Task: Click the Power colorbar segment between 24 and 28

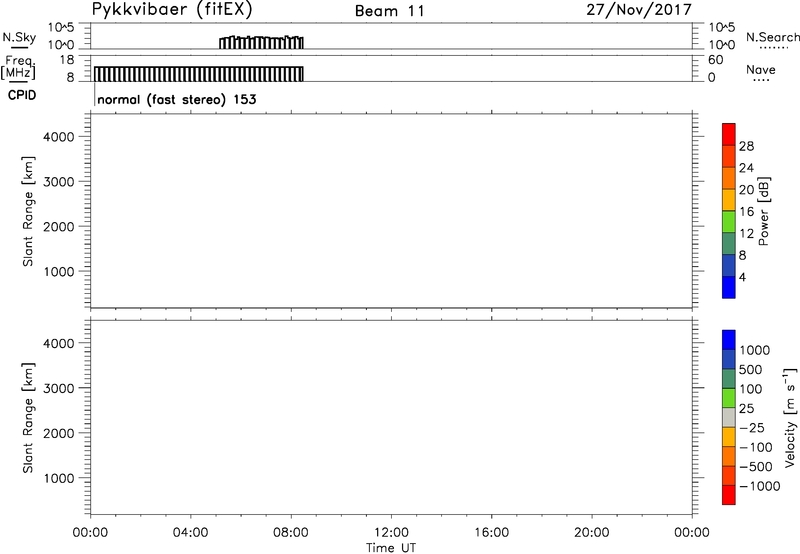Action: (729, 156)
